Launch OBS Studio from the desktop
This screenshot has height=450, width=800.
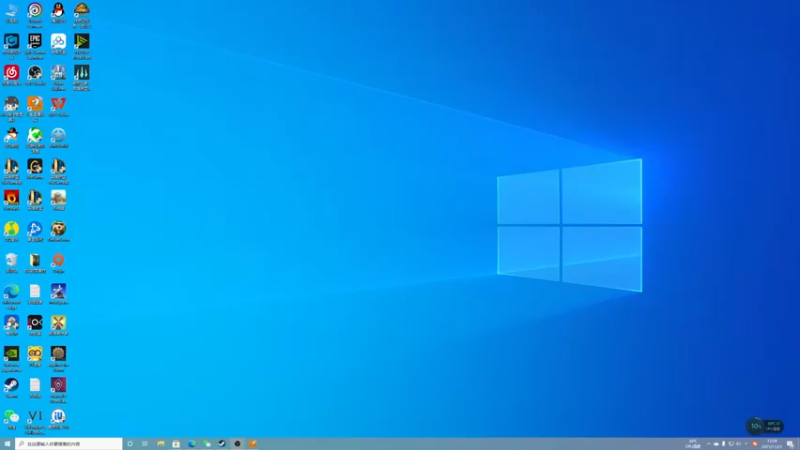coord(35,72)
